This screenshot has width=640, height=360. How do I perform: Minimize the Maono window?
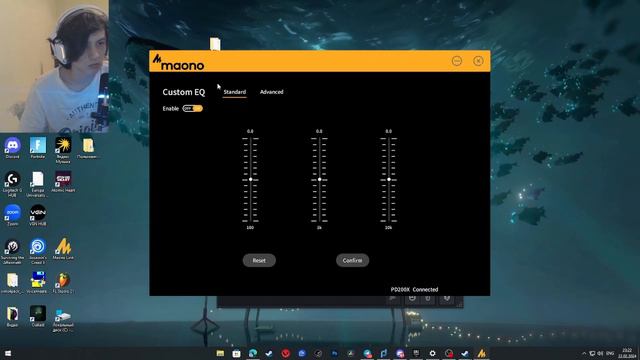click(457, 61)
